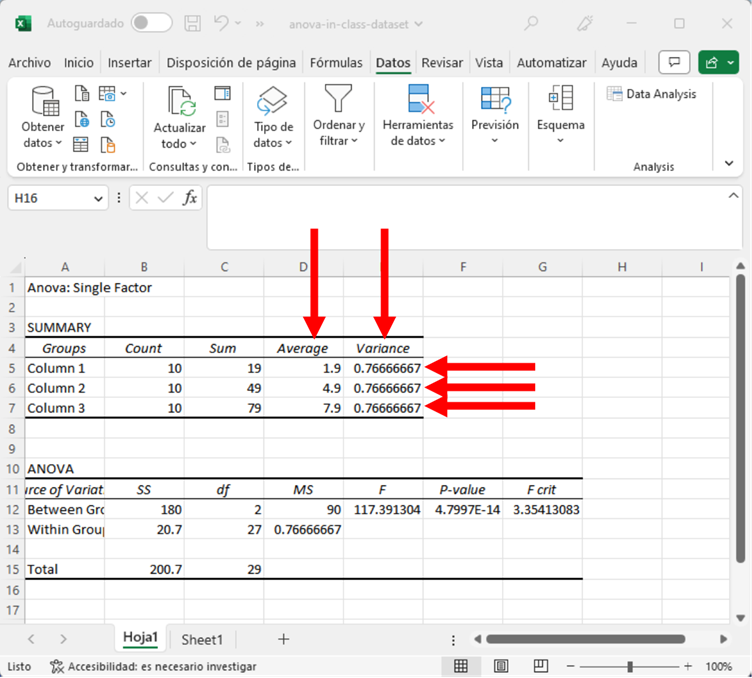The image size is (752, 678).
Task: Expand the Name Box dropdown showing H16
Action: pos(98,199)
